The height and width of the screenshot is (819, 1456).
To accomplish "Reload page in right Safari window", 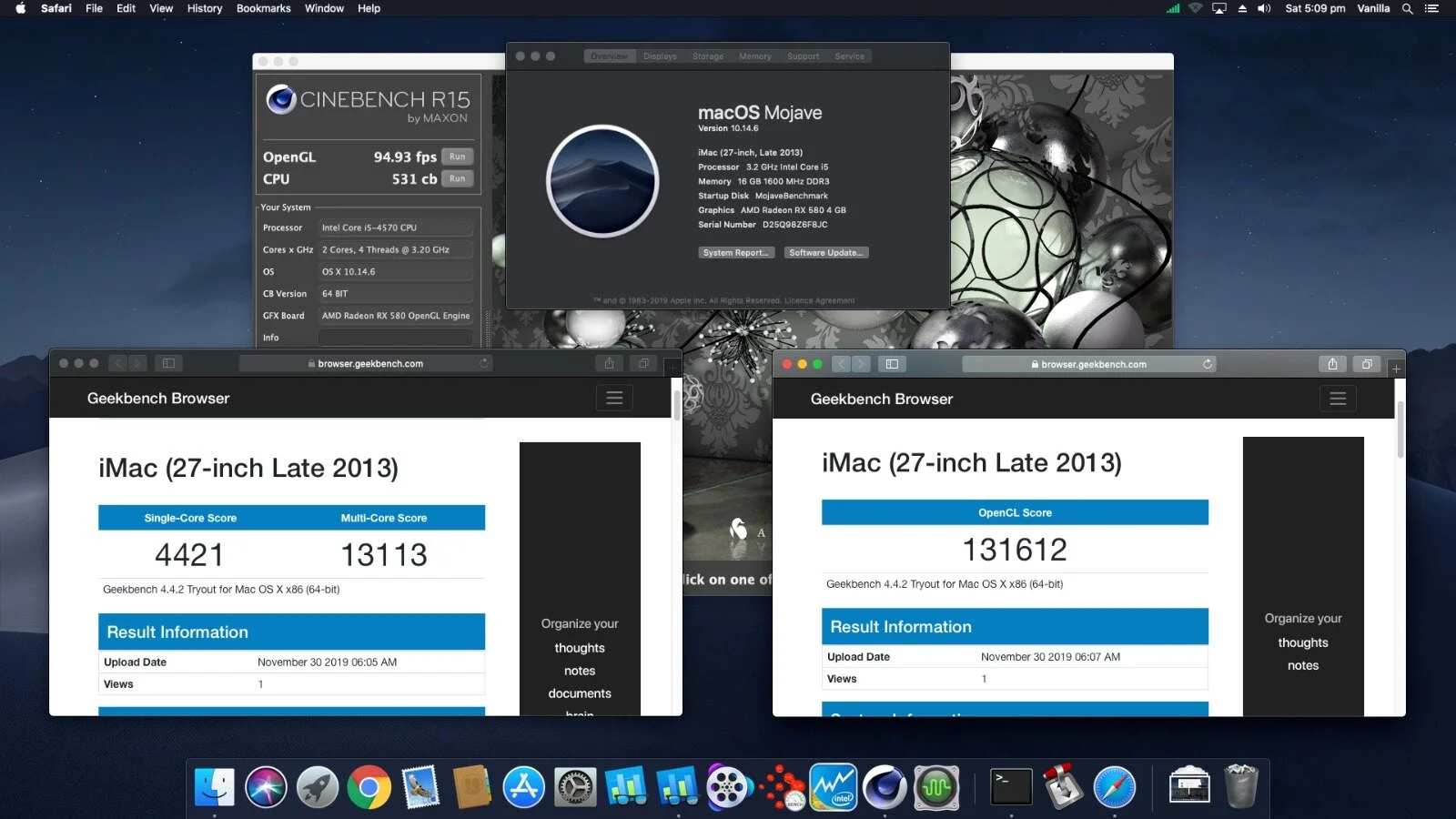I will tap(1208, 364).
